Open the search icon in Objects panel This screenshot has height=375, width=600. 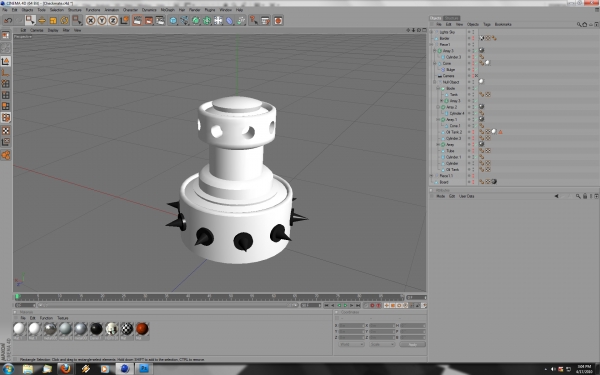click(x=579, y=24)
